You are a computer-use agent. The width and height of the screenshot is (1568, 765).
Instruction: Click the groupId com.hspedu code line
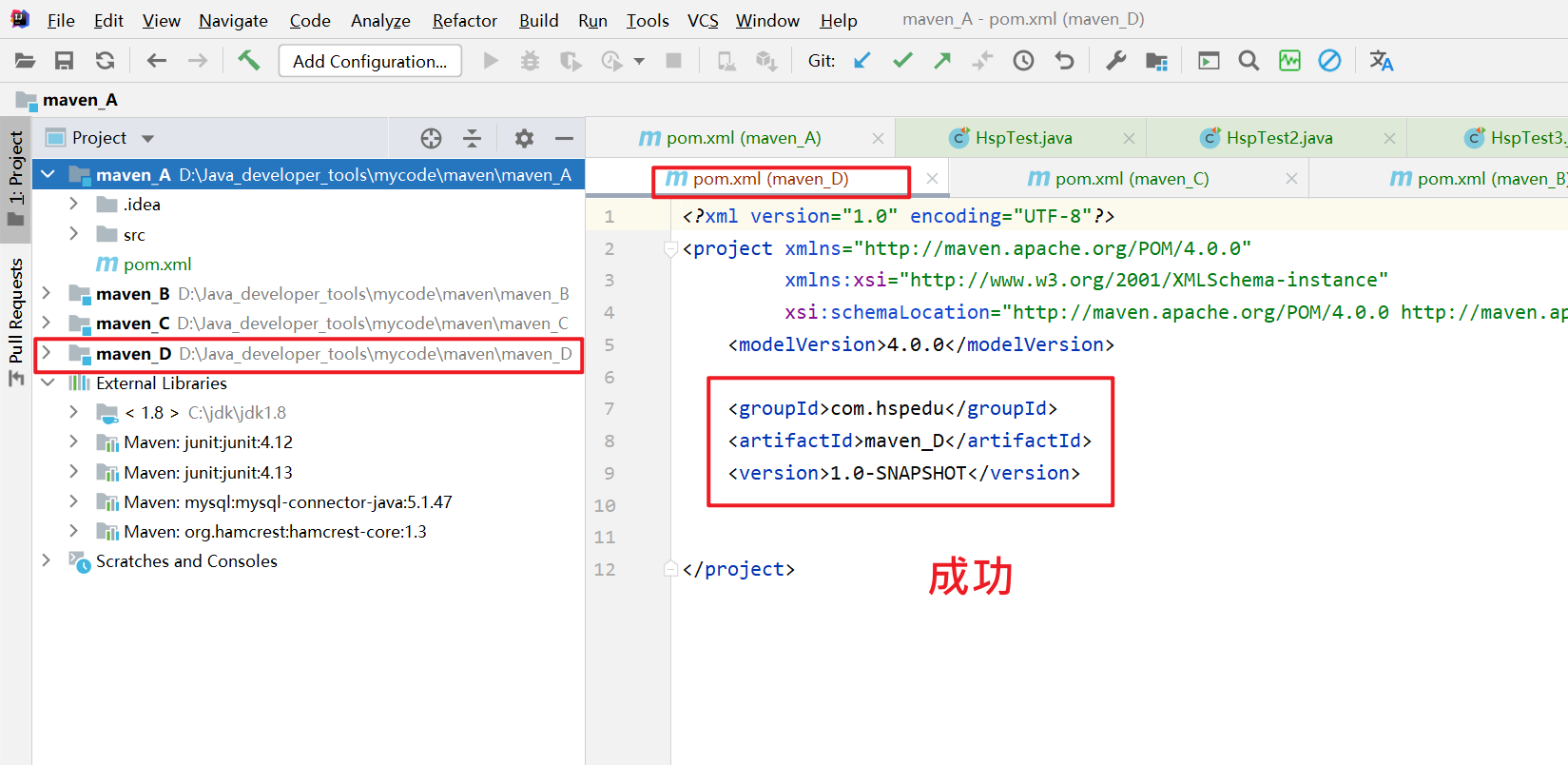click(x=893, y=408)
